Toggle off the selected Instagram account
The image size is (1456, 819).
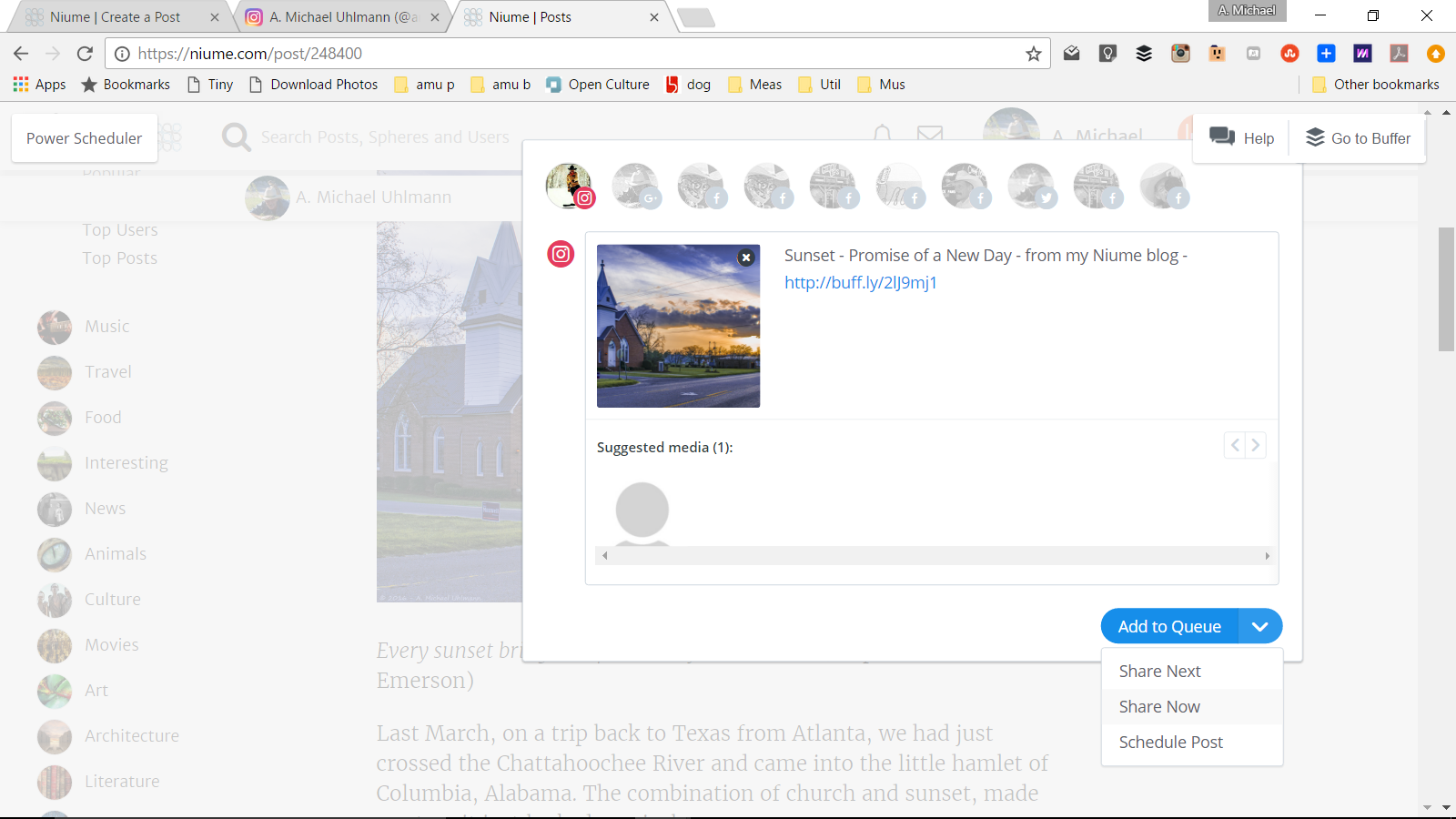coord(561,255)
